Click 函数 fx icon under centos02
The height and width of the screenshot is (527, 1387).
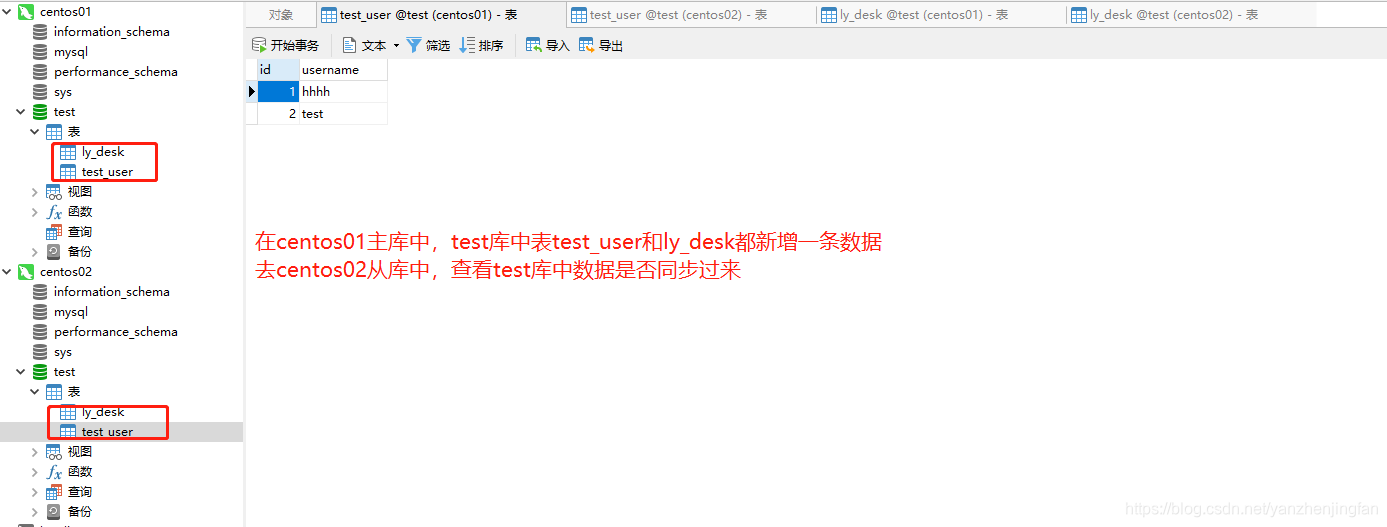[x=54, y=472]
